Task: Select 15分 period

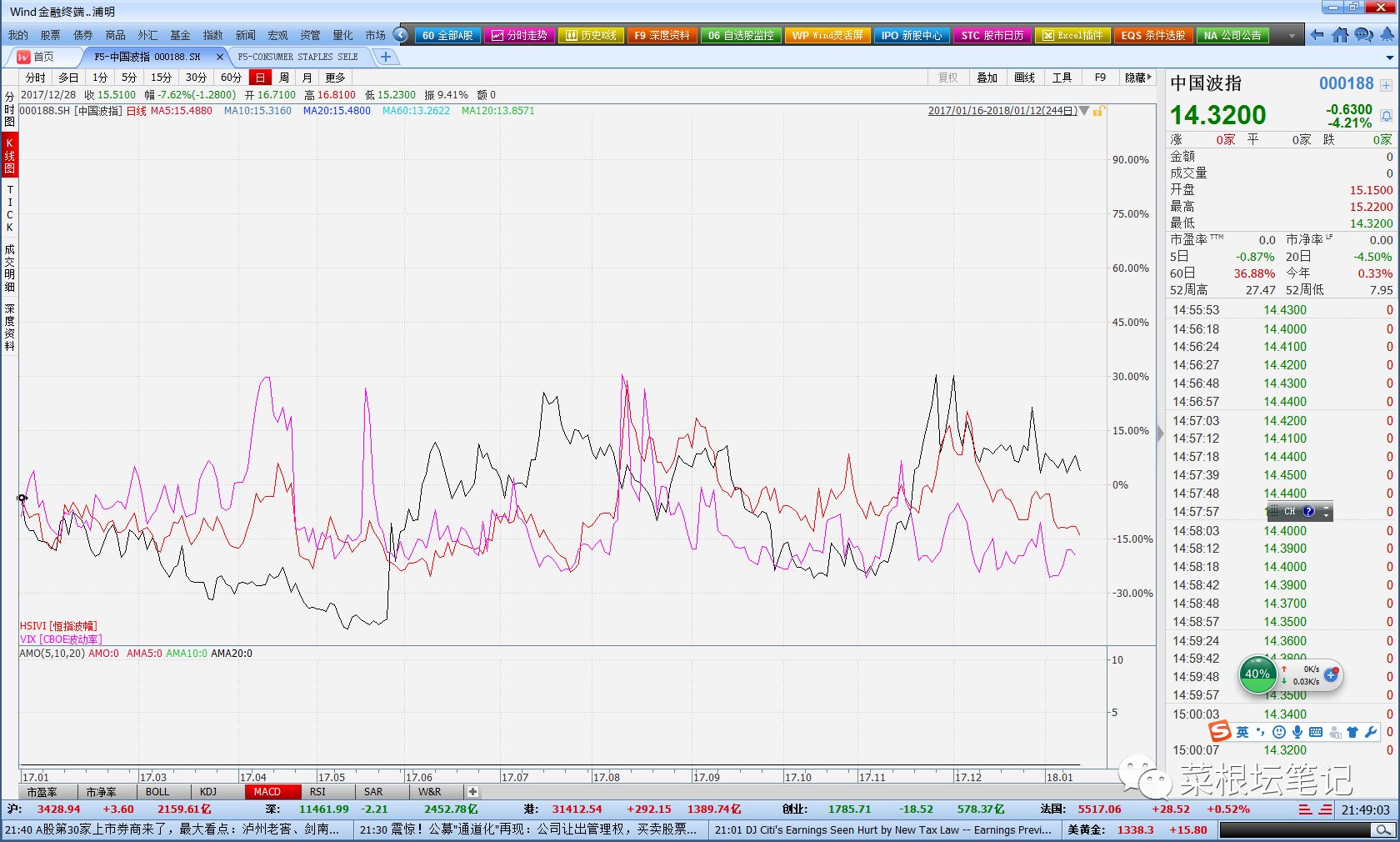Action: [x=161, y=78]
